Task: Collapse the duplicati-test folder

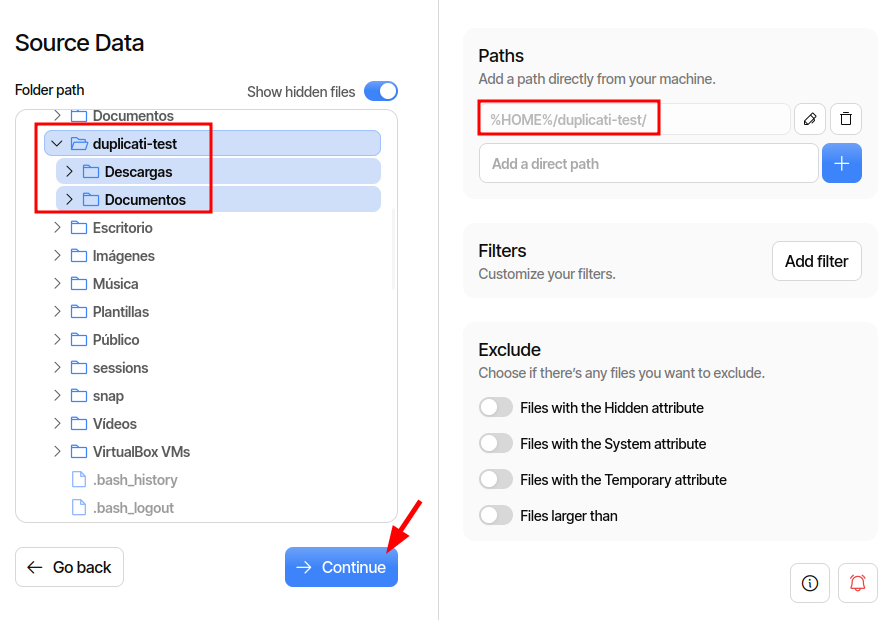Action: point(57,144)
